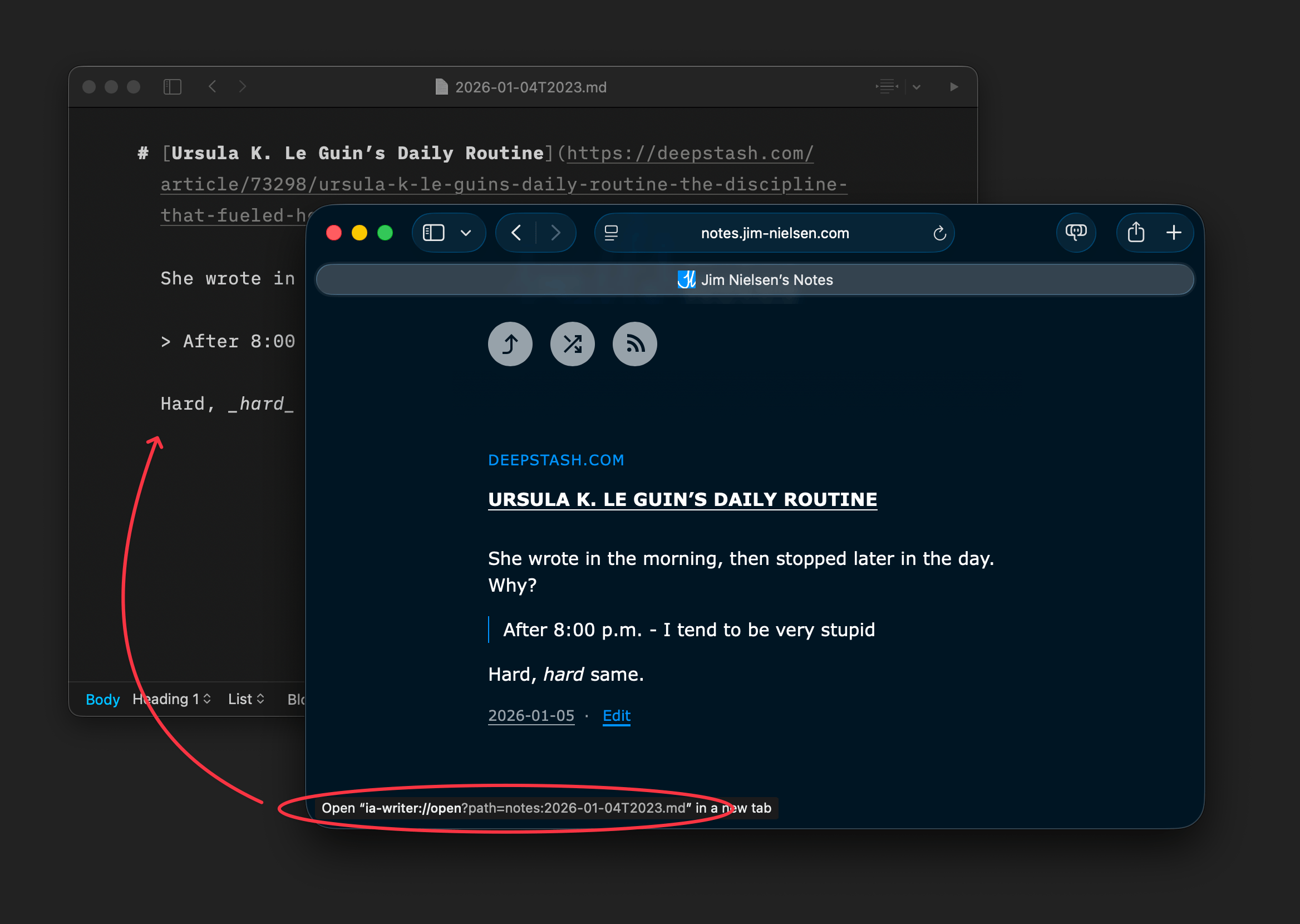The image size is (1300, 924).
Task: Click the notes.jim-nielsen.com address field
Action: 775,232
